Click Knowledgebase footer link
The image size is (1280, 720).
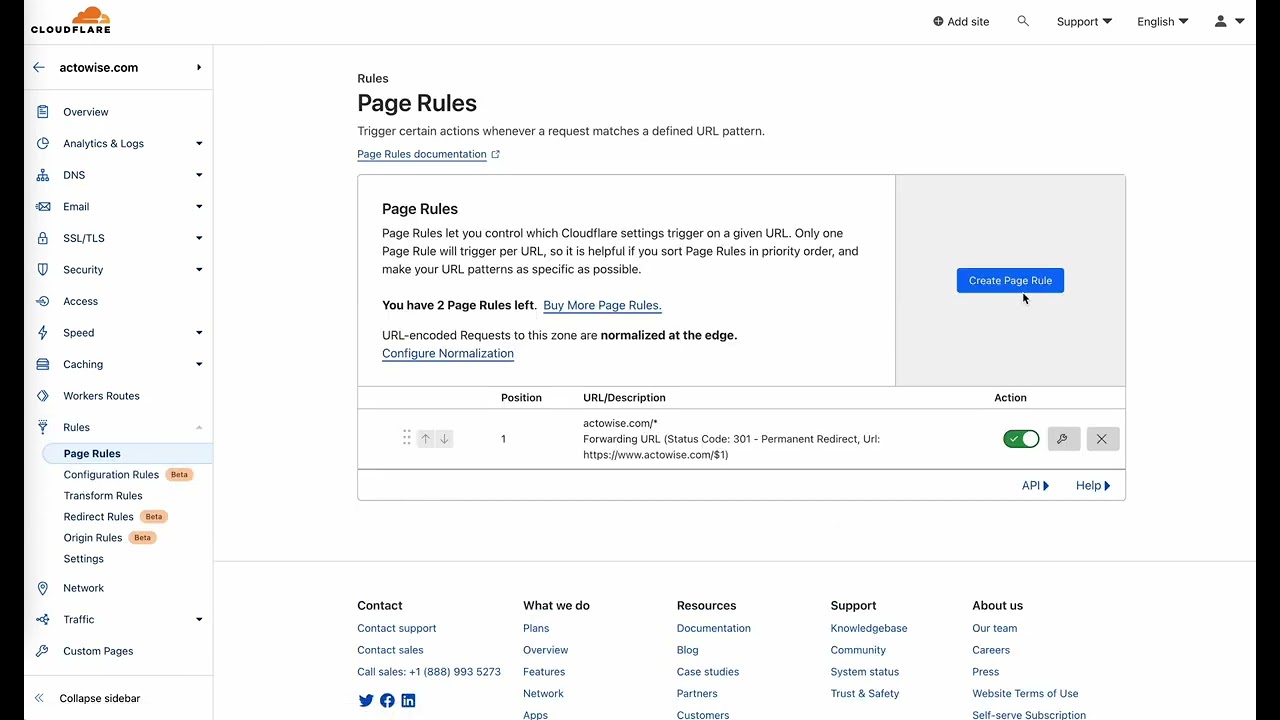[869, 628]
